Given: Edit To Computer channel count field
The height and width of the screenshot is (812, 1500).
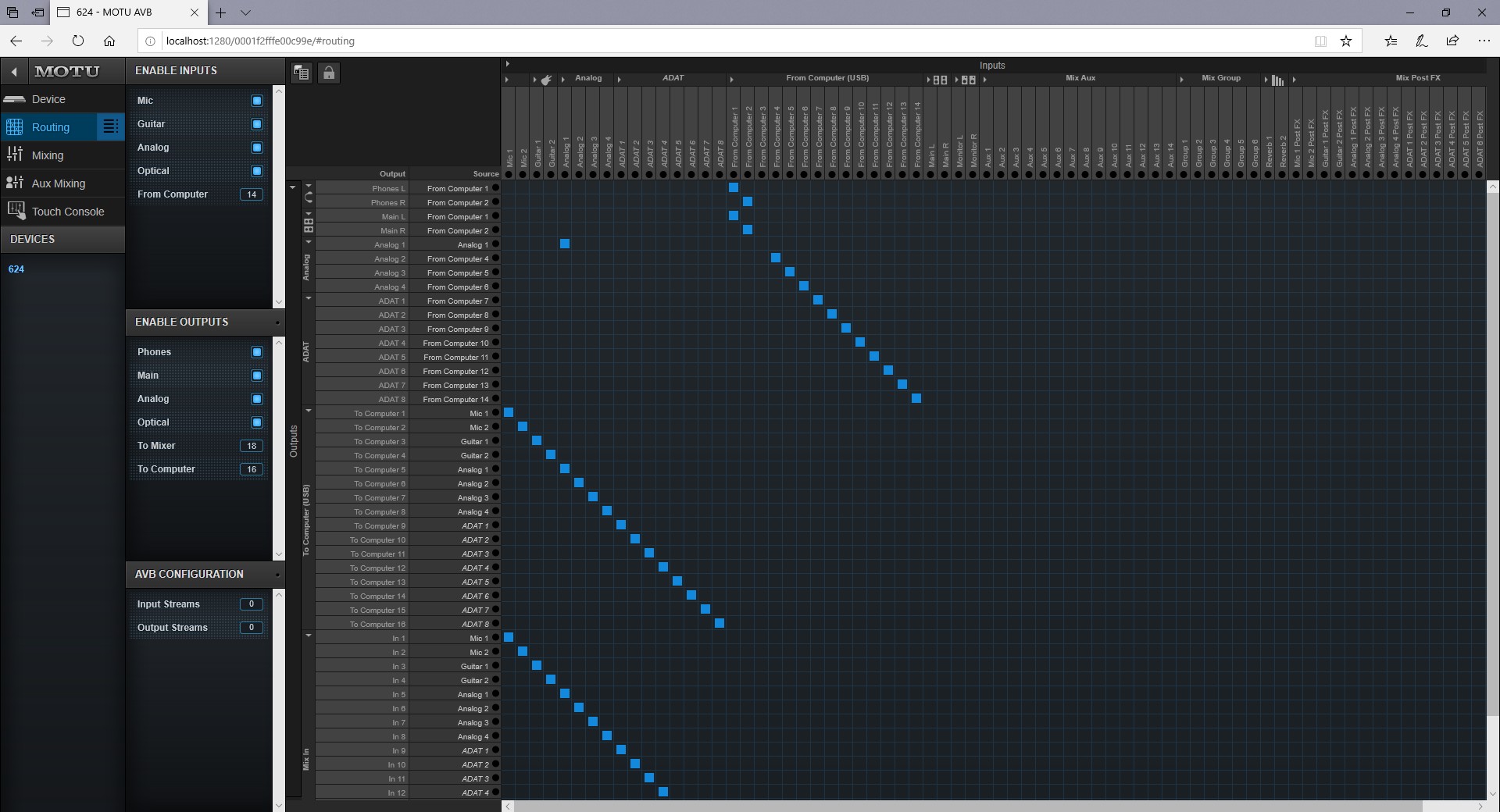Looking at the screenshot, I should (x=252, y=469).
